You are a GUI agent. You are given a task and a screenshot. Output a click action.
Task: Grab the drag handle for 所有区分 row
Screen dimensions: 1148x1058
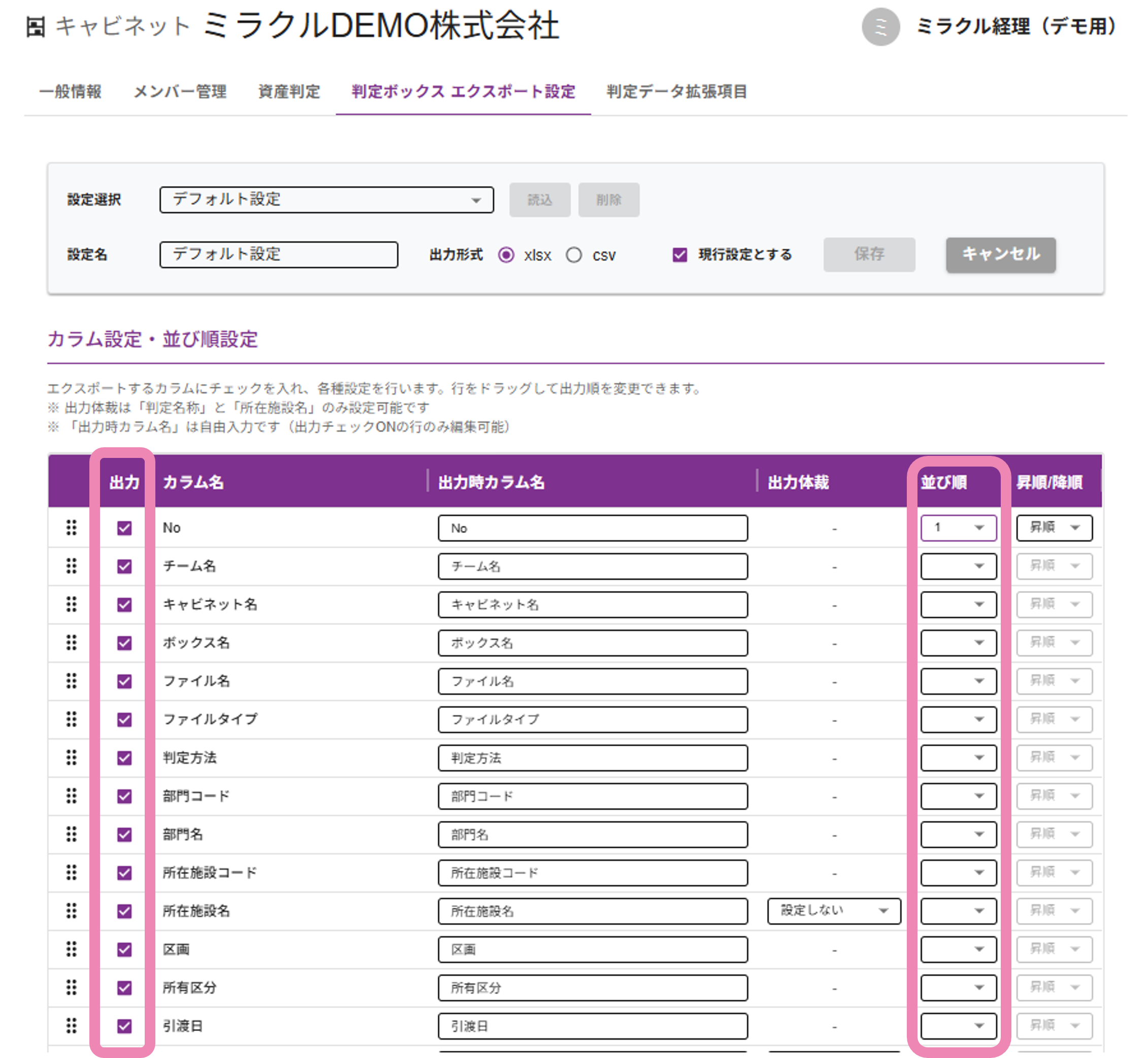click(71, 987)
